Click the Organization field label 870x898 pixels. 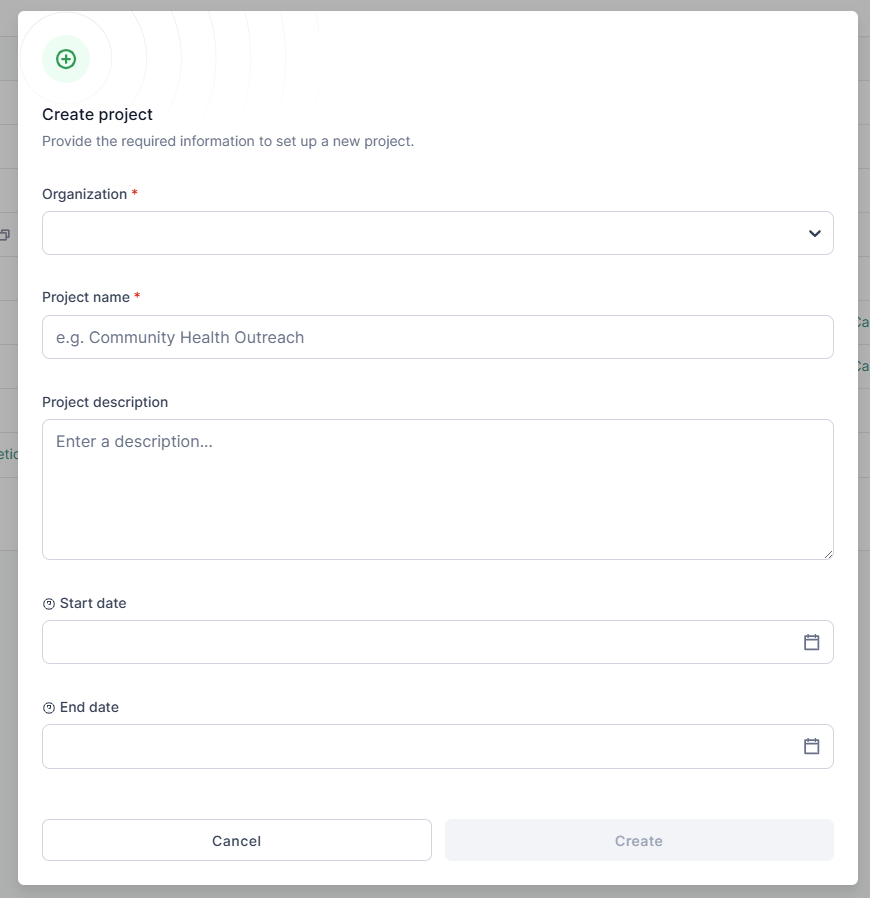(84, 194)
